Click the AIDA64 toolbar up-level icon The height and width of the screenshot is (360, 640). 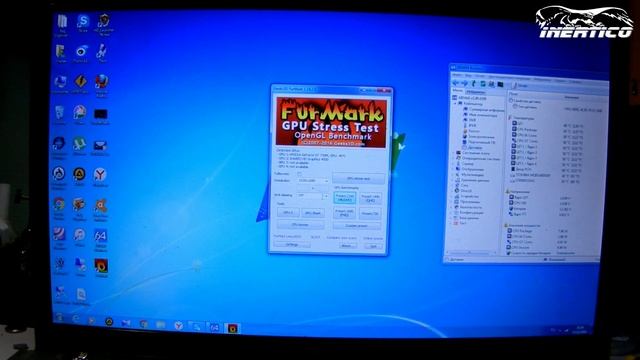(474, 84)
